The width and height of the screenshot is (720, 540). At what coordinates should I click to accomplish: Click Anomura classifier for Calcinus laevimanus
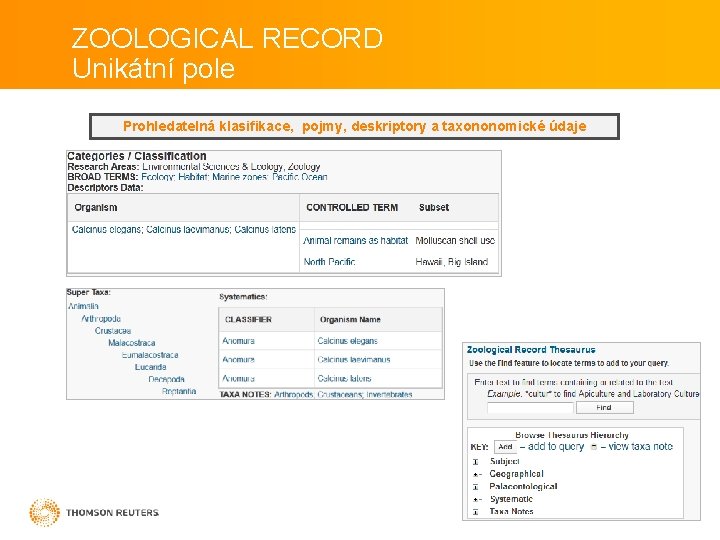point(238,360)
